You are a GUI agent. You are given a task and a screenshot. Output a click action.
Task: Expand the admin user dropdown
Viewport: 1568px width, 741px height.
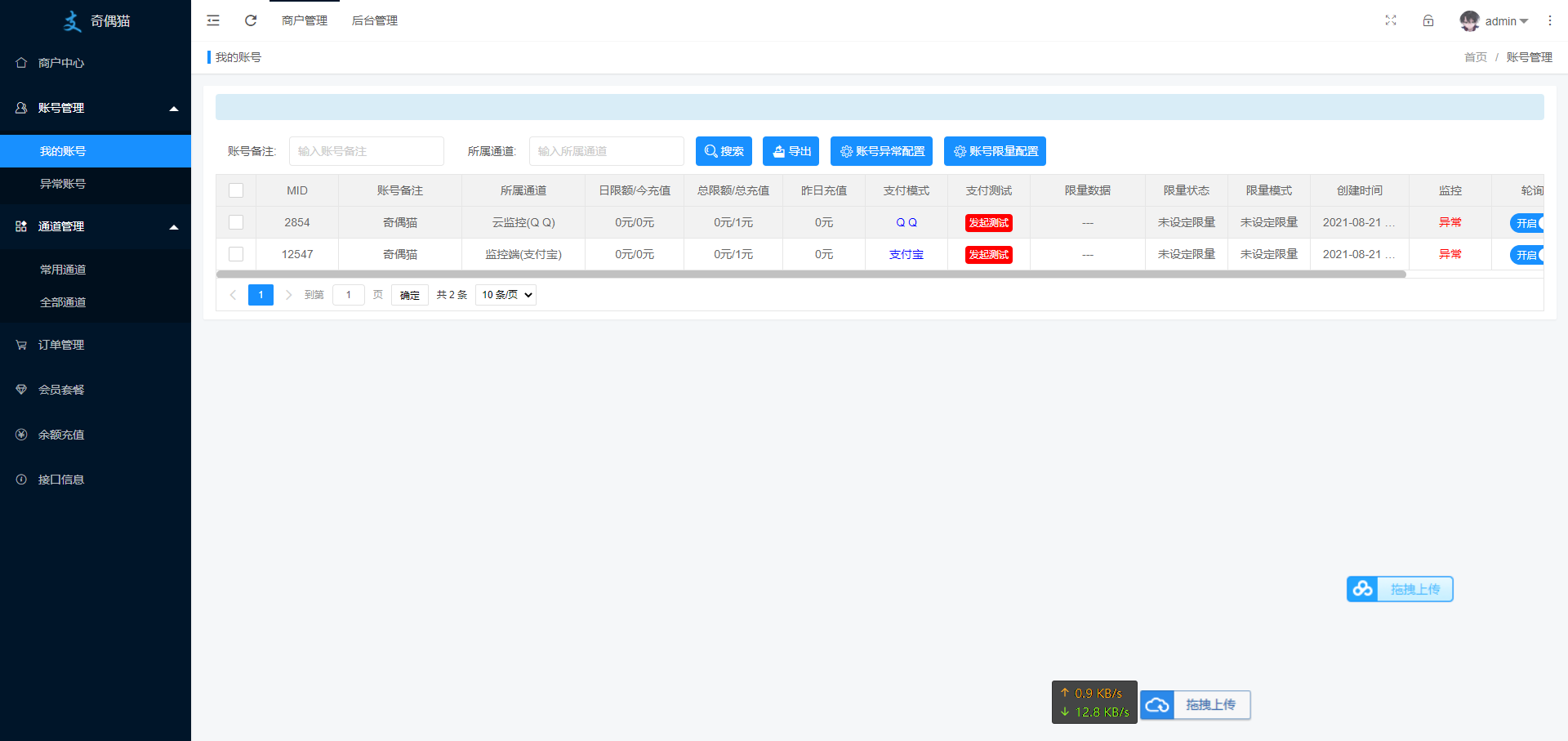[x=1507, y=21]
